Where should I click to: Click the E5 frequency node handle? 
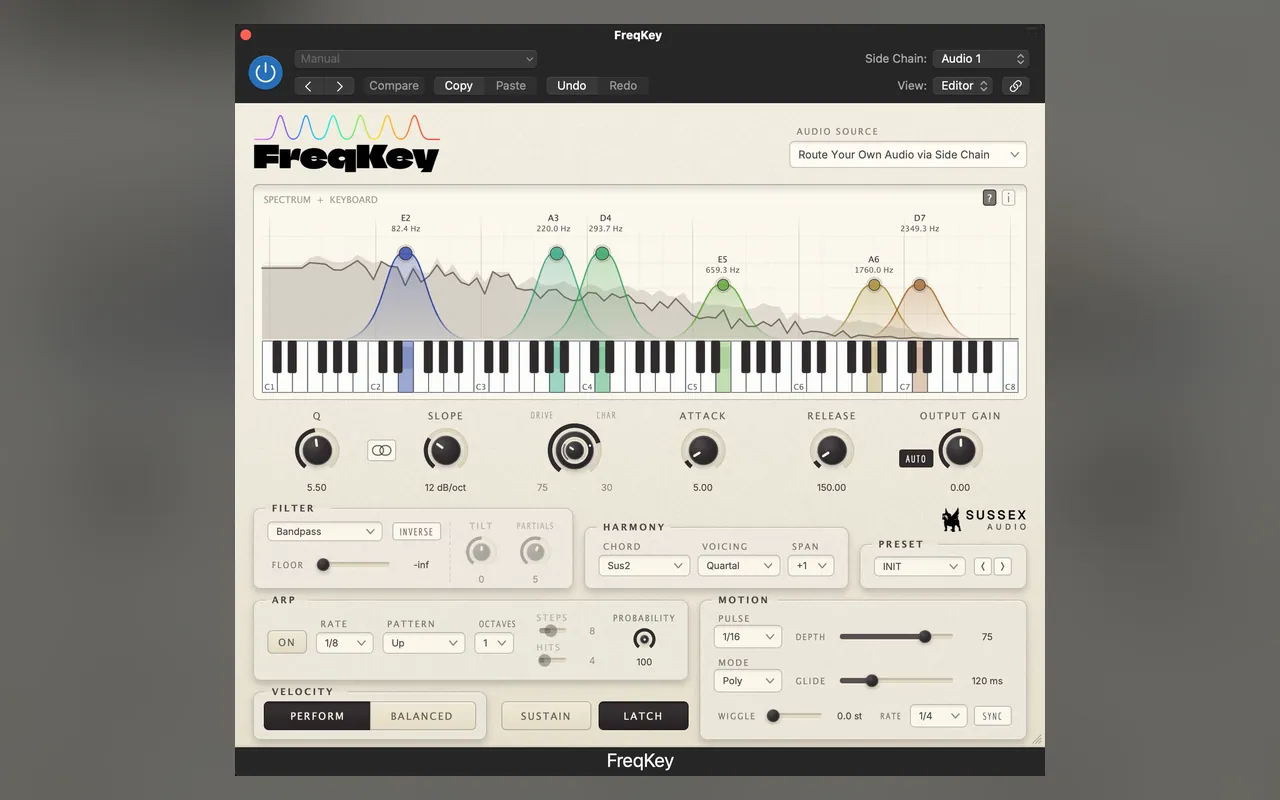tap(723, 285)
